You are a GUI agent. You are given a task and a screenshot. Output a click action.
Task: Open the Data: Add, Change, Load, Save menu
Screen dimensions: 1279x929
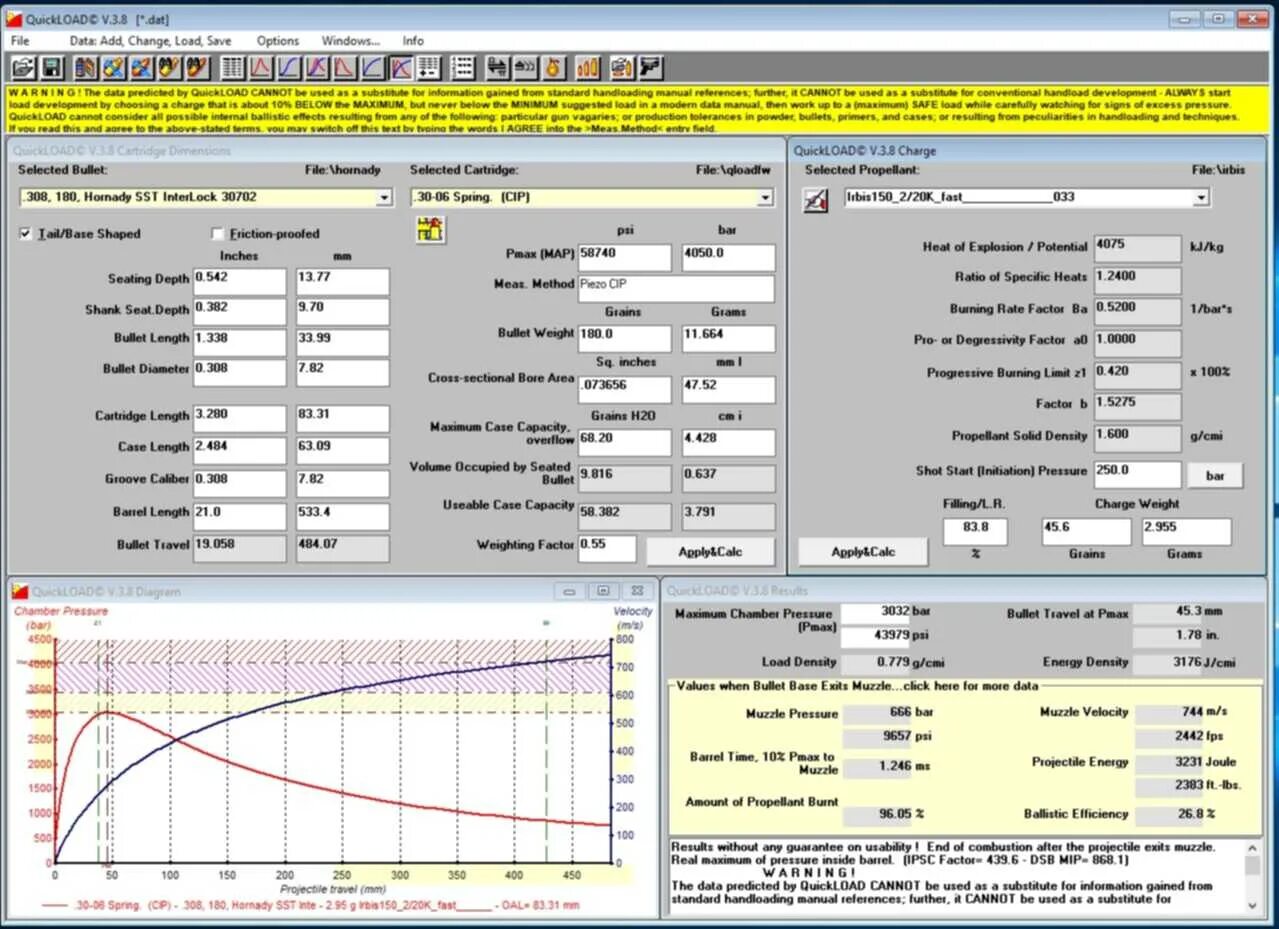click(x=150, y=41)
